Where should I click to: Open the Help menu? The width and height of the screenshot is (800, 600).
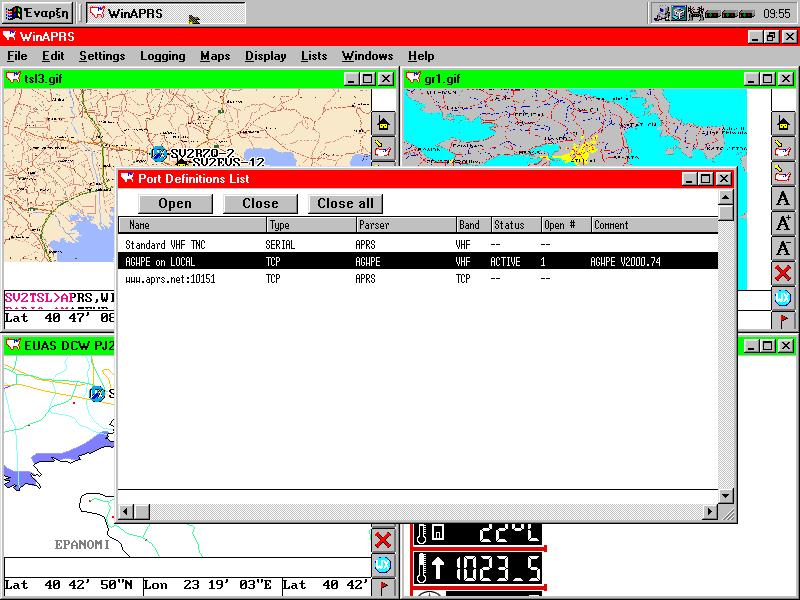(x=421, y=56)
